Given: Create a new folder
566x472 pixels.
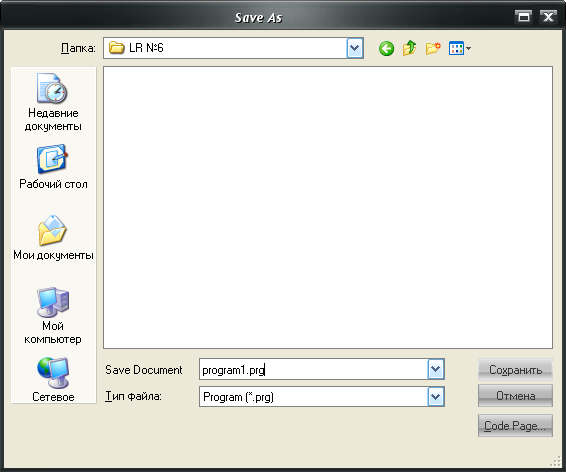Looking at the screenshot, I should point(433,48).
